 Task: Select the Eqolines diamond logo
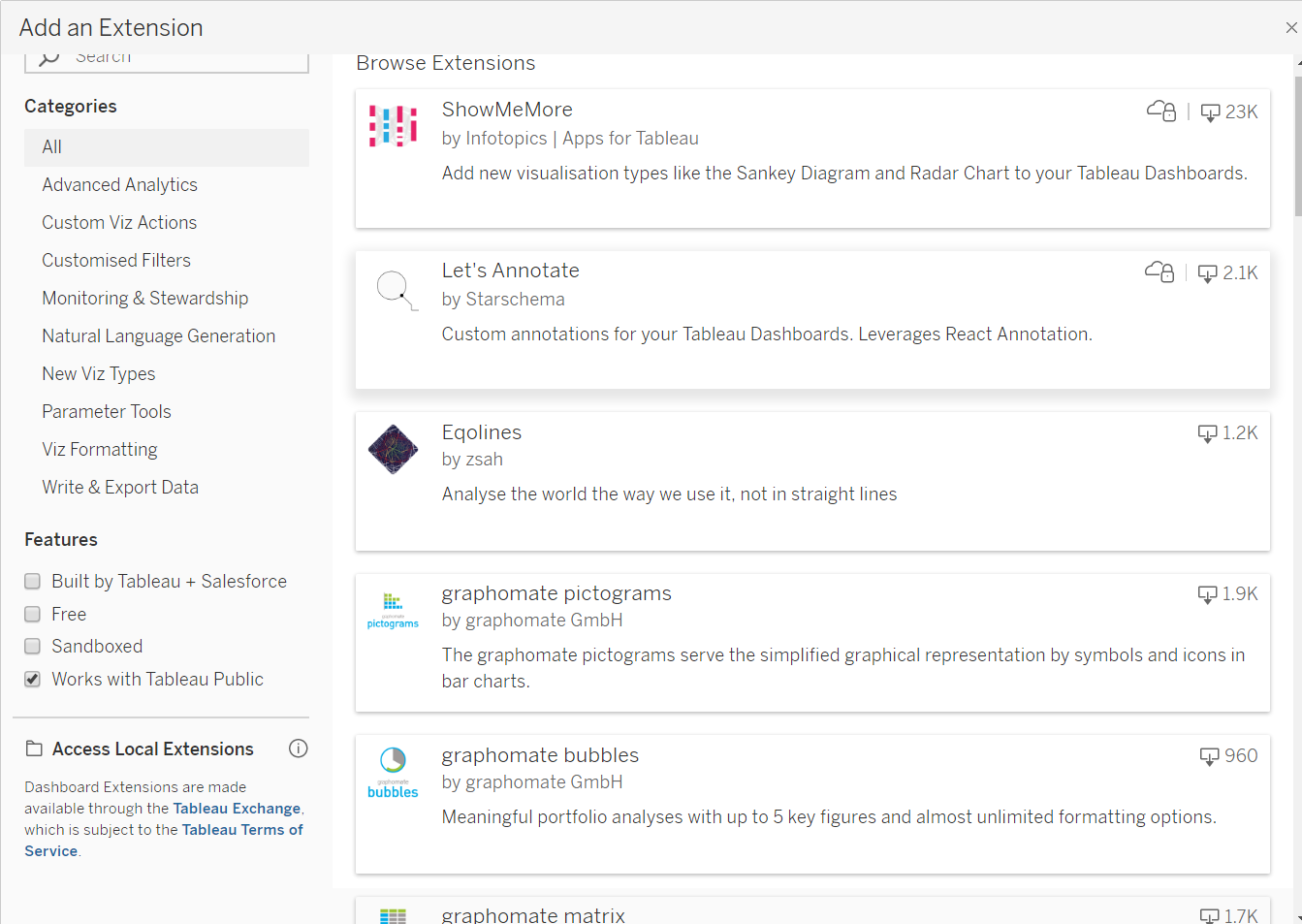click(x=393, y=449)
